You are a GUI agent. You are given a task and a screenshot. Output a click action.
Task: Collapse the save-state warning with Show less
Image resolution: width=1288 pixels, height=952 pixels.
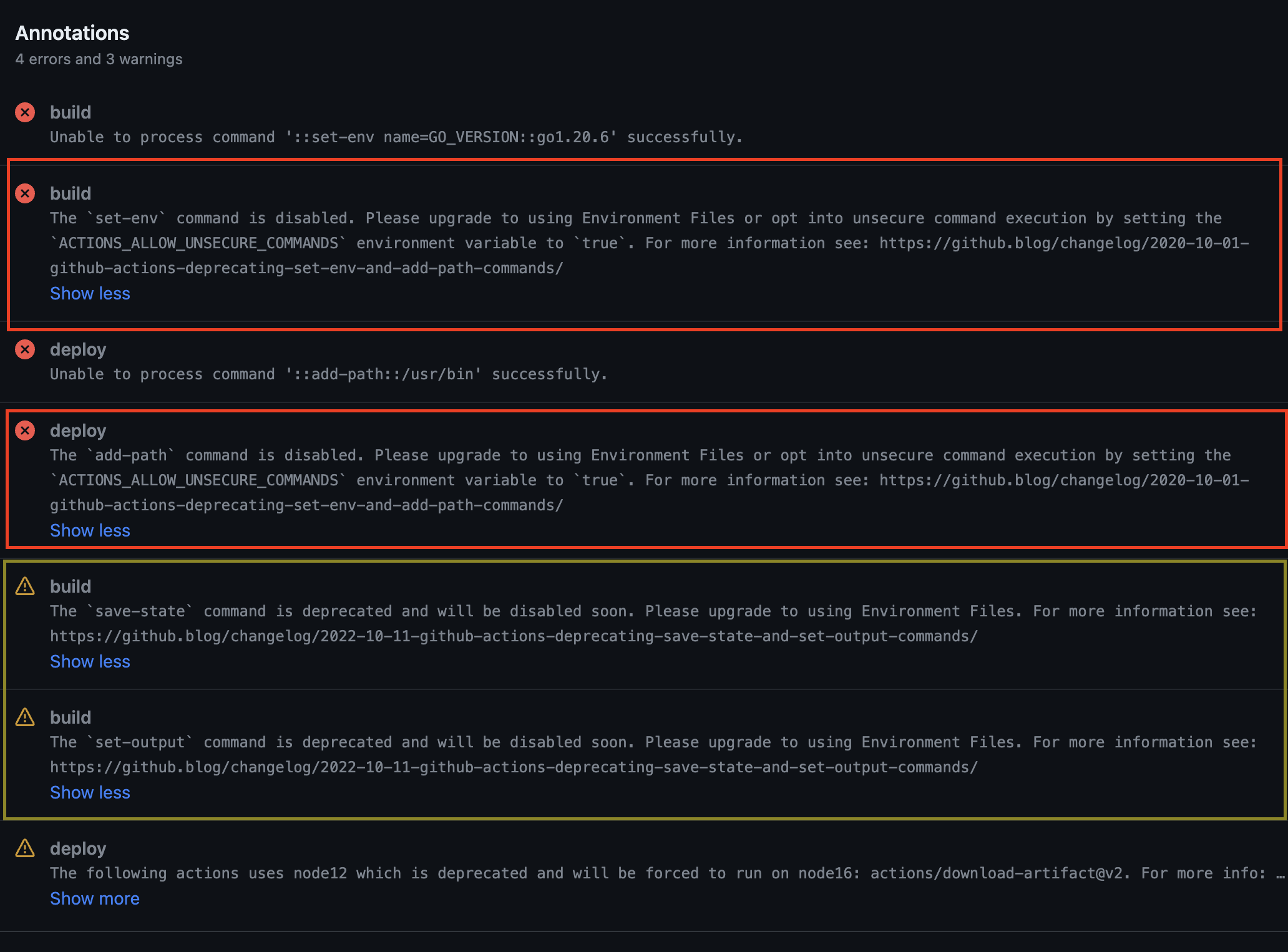(x=90, y=661)
